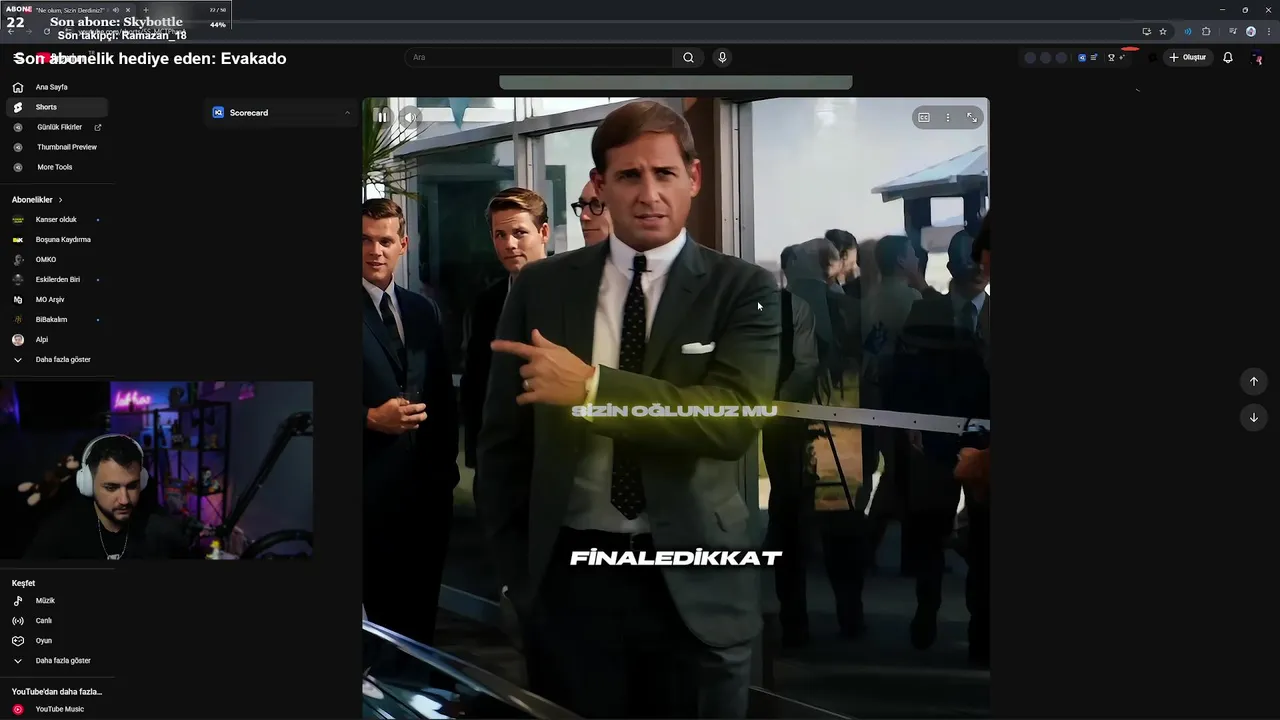Open YouTube Music link

56,709
